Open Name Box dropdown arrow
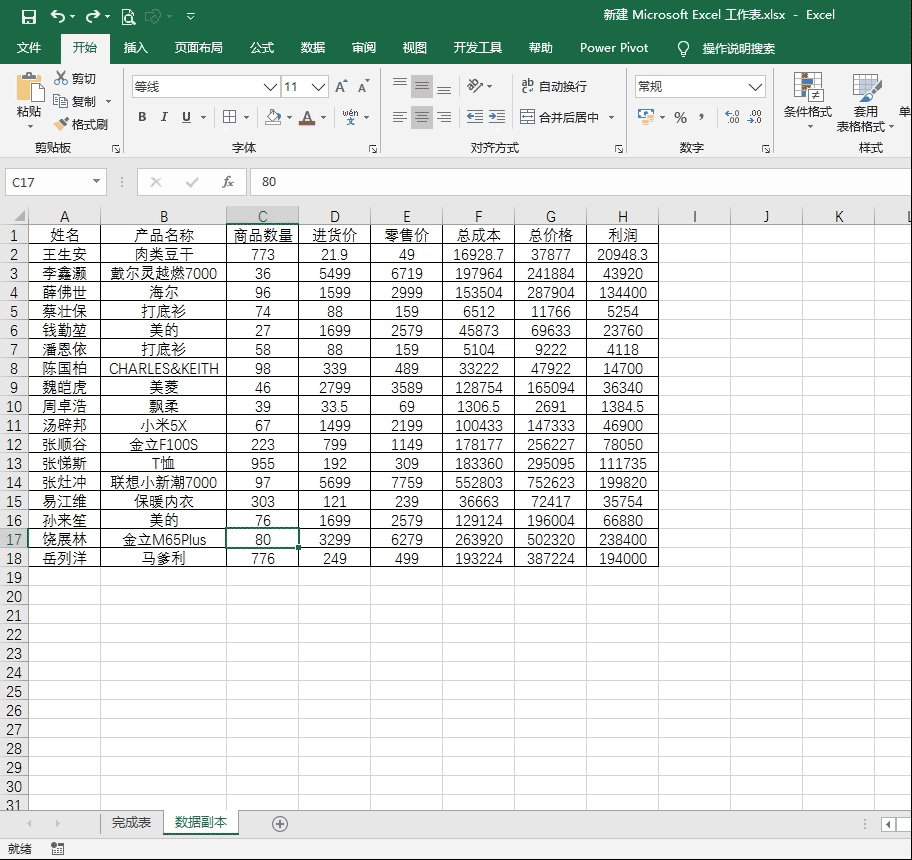This screenshot has width=912, height=860. click(x=97, y=181)
